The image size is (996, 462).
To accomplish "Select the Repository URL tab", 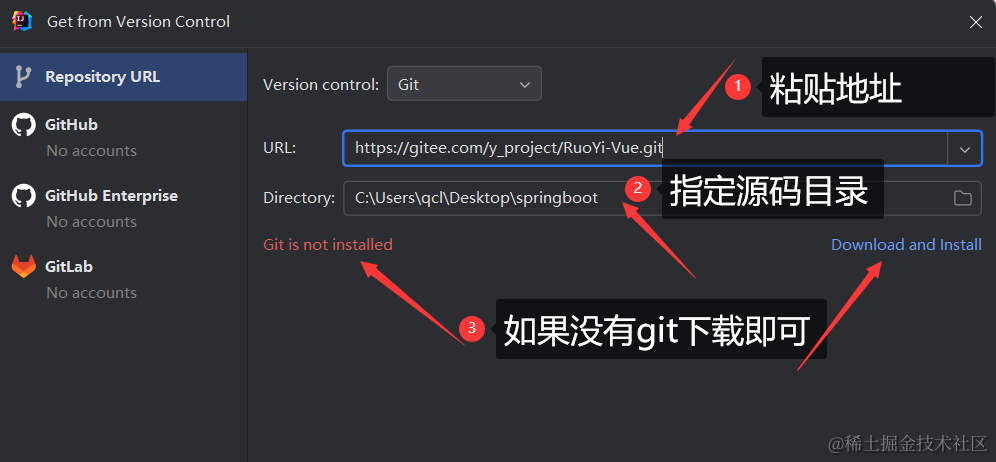I will [123, 77].
